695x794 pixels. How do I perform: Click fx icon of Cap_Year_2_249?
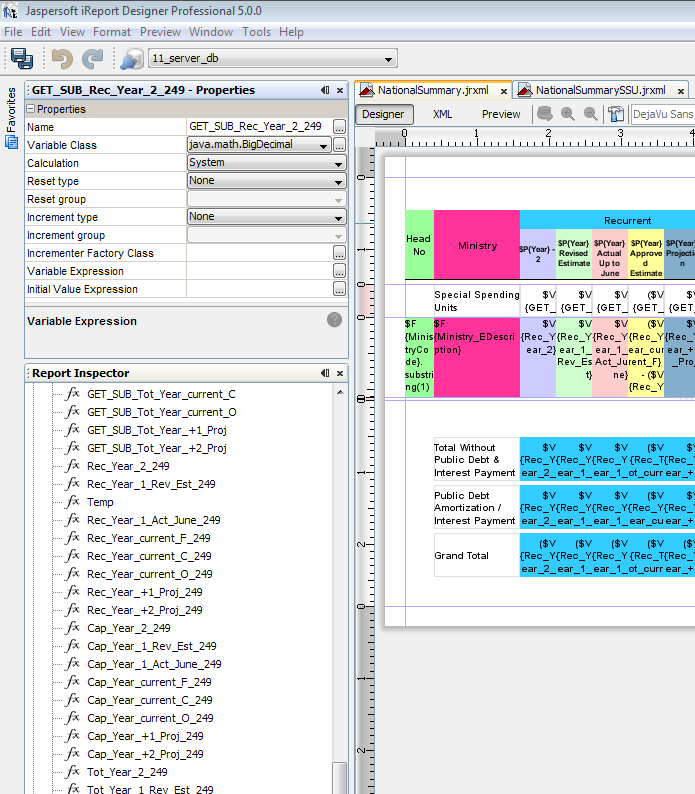click(x=73, y=627)
